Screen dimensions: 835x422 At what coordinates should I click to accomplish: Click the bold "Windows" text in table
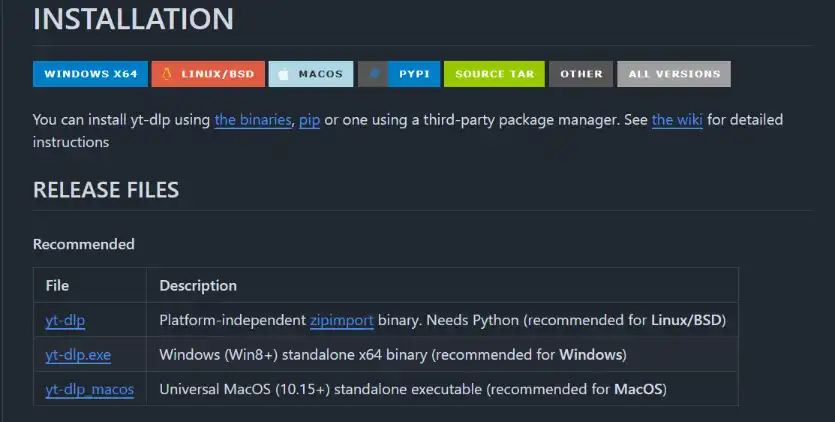[590, 354]
